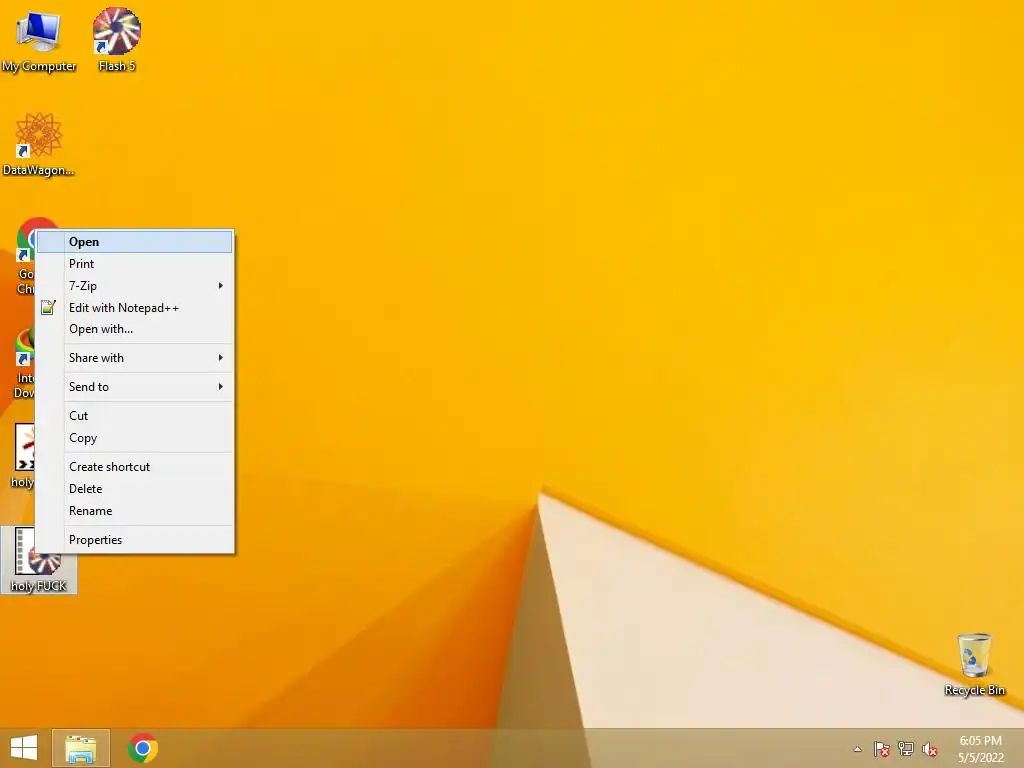Launch Chrome from the taskbar
Viewport: 1024px width, 768px height.
(143, 748)
